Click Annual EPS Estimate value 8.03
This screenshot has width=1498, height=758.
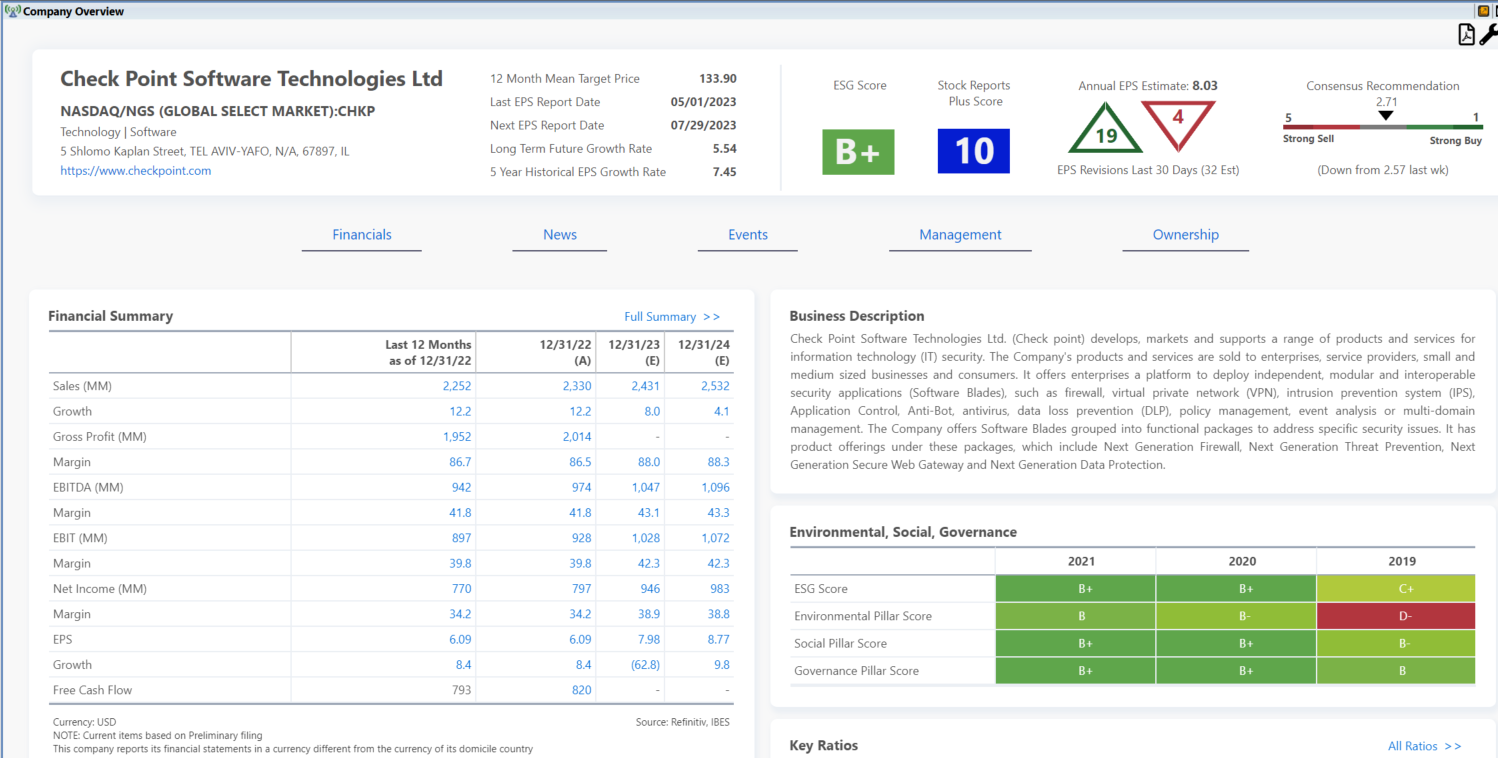click(1205, 86)
